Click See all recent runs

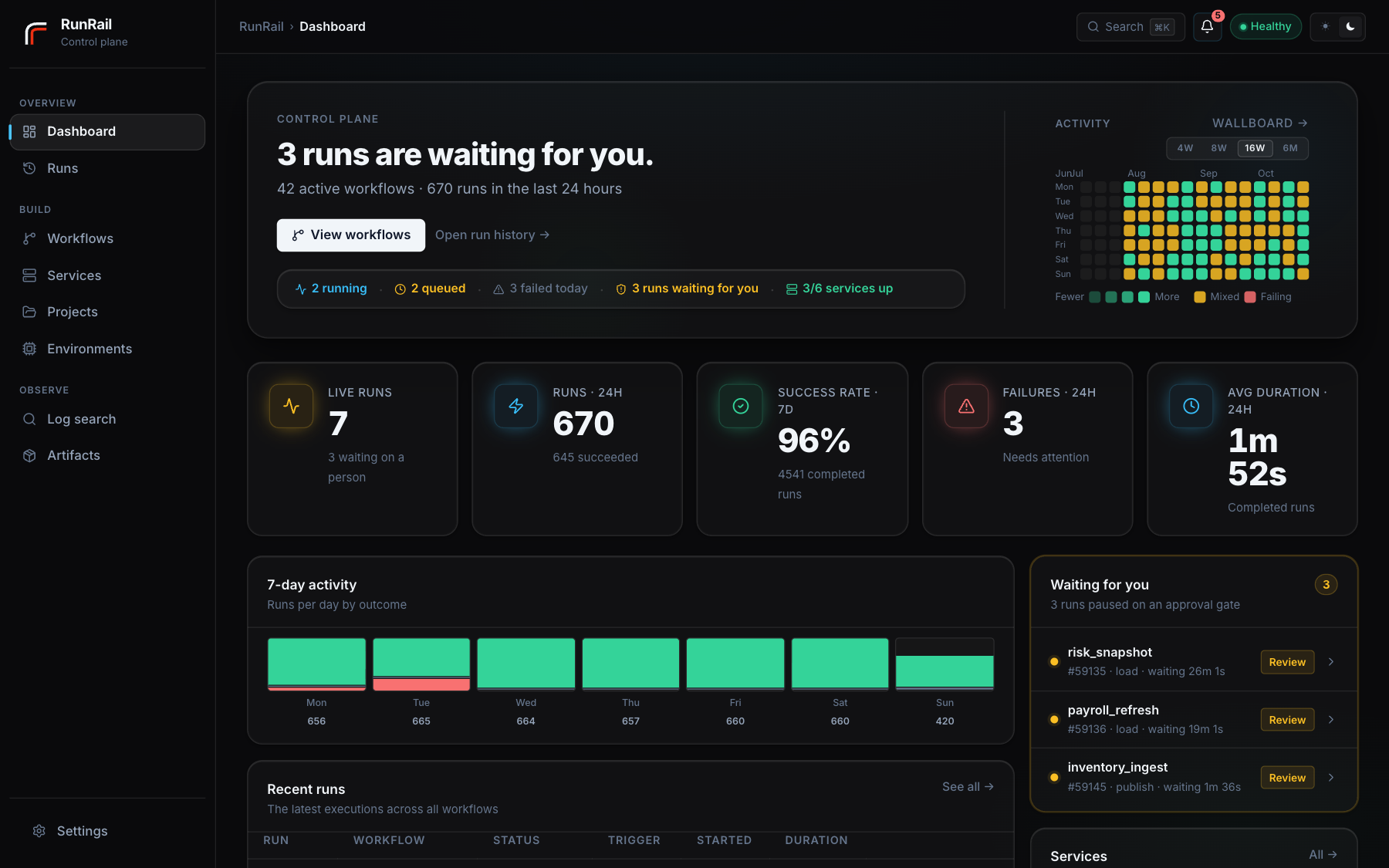click(968, 787)
